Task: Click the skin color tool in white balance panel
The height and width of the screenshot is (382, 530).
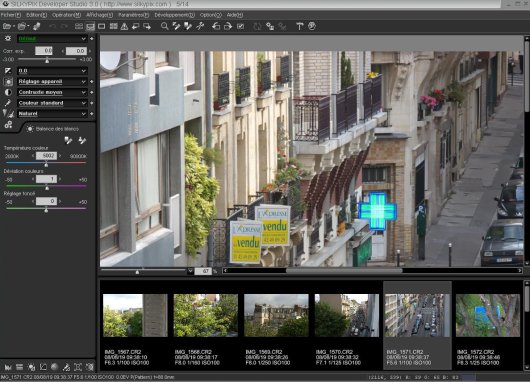Action: pos(82,141)
